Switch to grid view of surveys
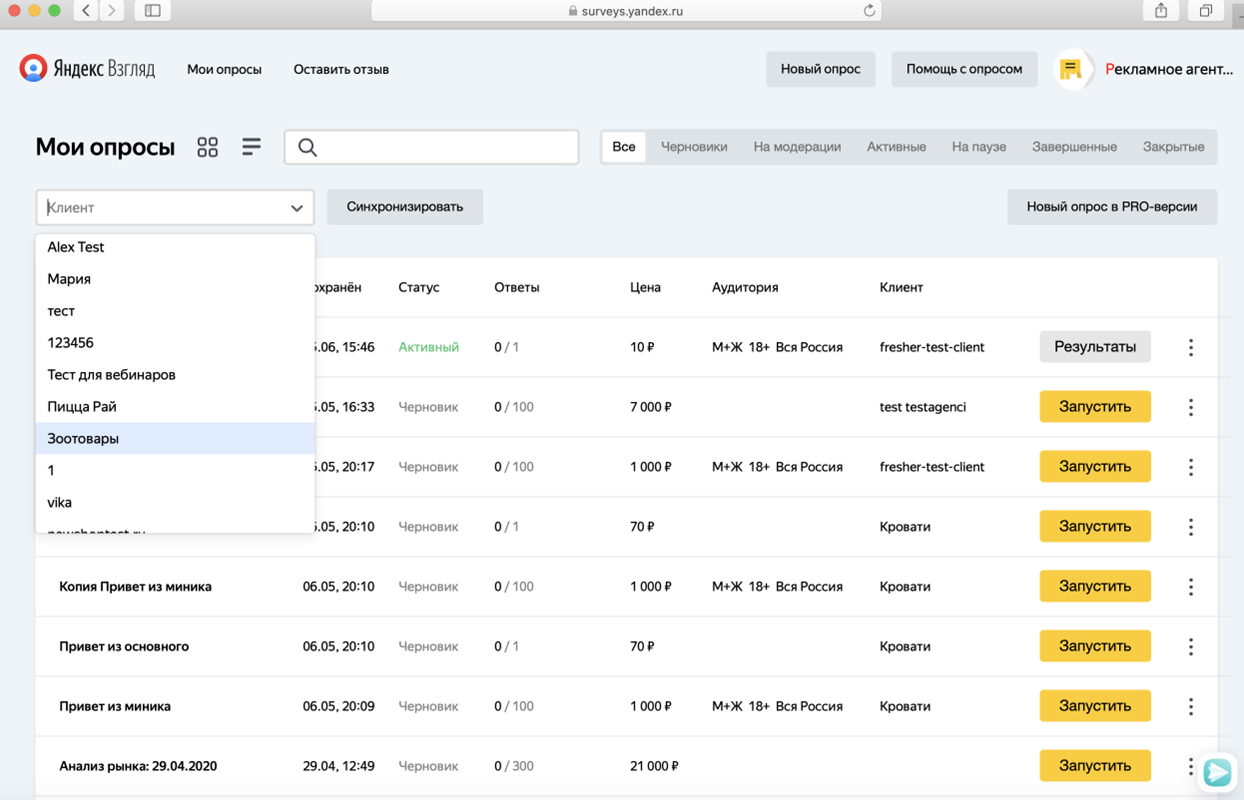 click(207, 147)
